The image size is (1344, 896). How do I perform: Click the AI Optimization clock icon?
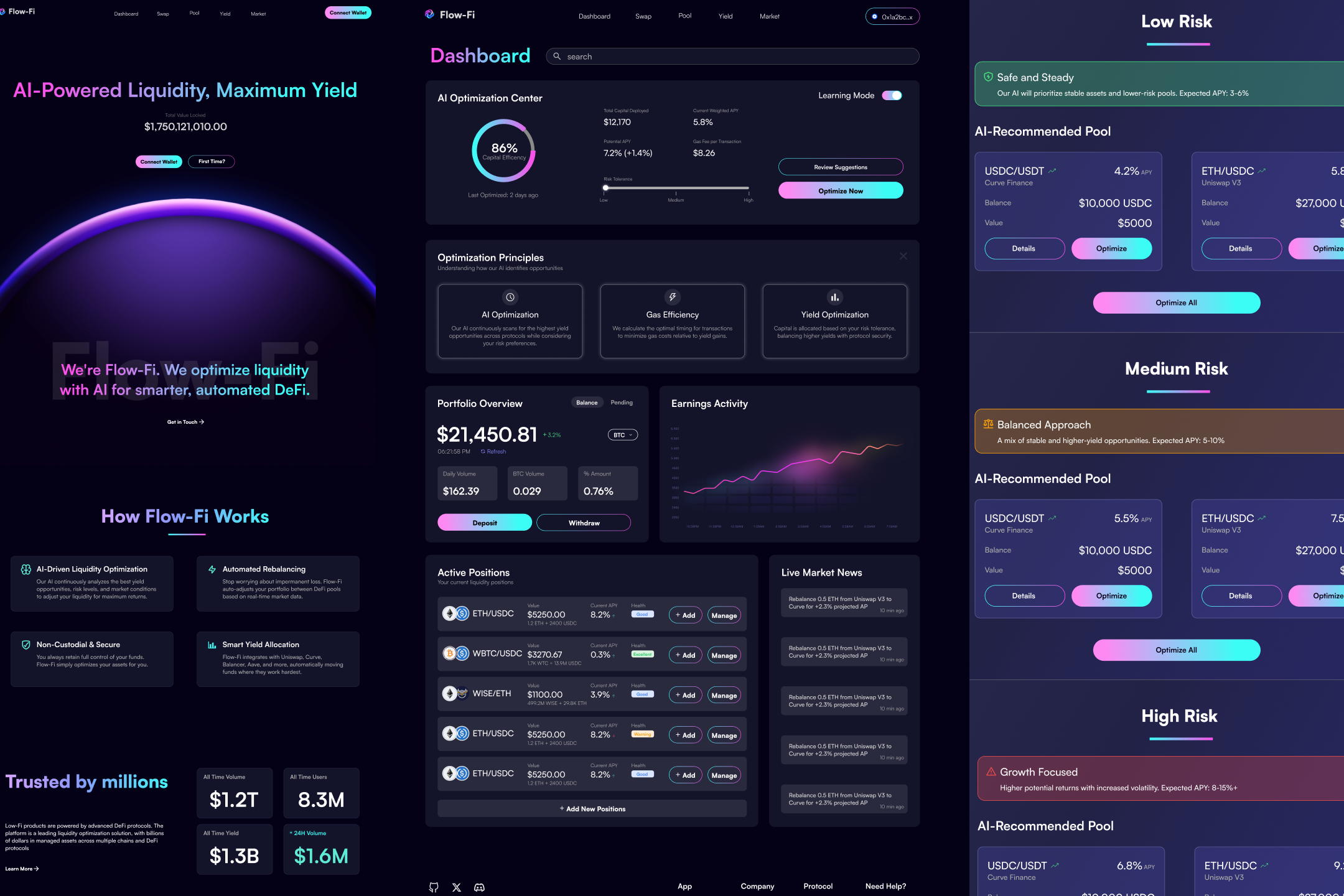pyautogui.click(x=510, y=297)
